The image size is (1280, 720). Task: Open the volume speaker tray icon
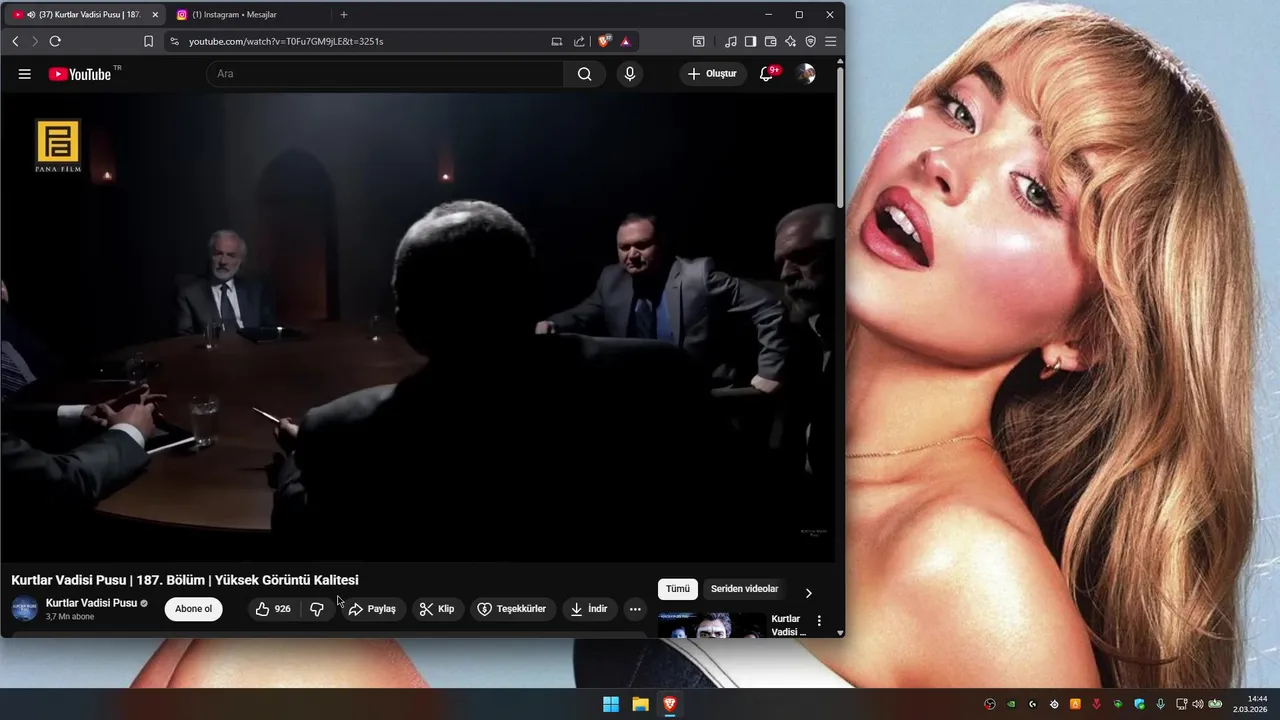[1198, 704]
